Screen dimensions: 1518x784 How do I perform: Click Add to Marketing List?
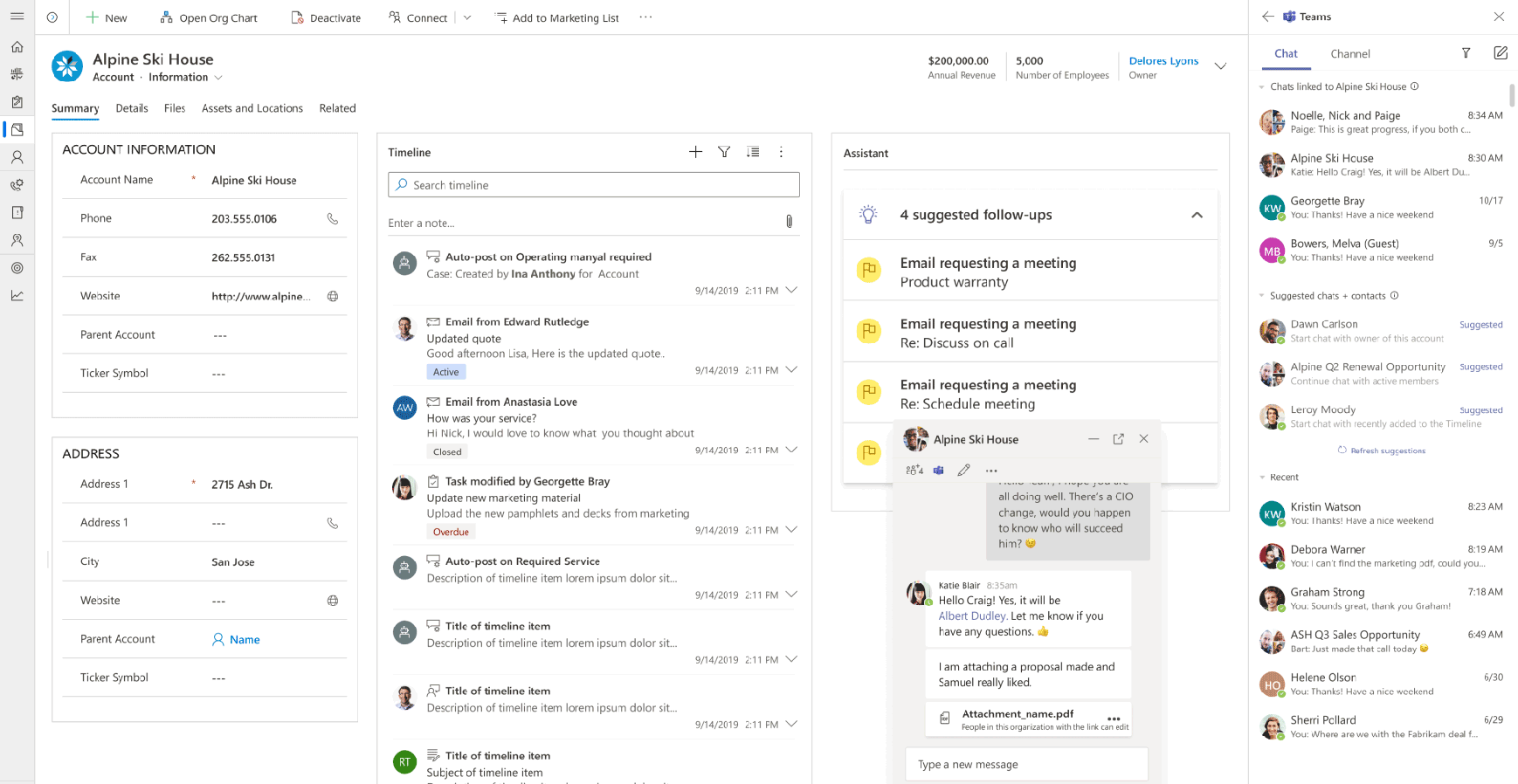click(x=557, y=17)
